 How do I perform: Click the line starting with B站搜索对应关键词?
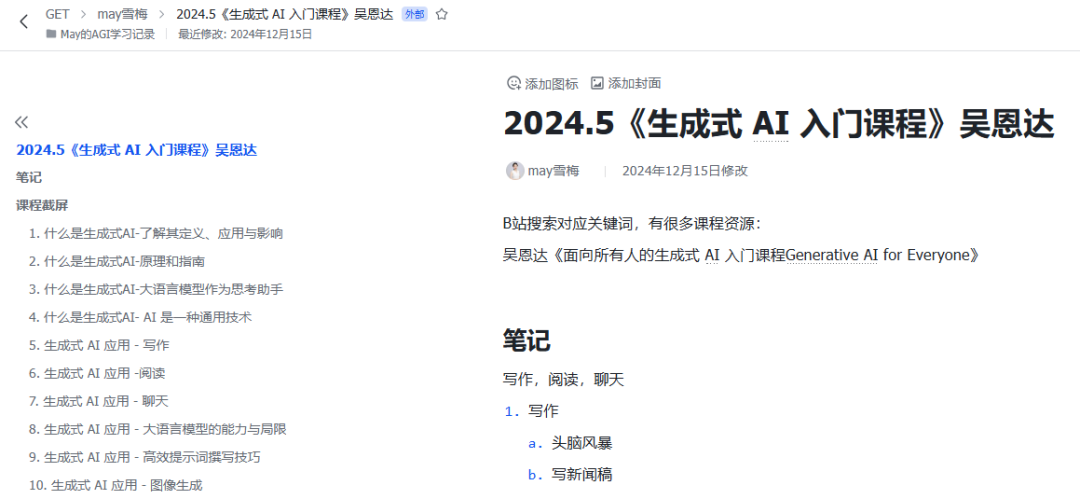pyautogui.click(x=633, y=225)
